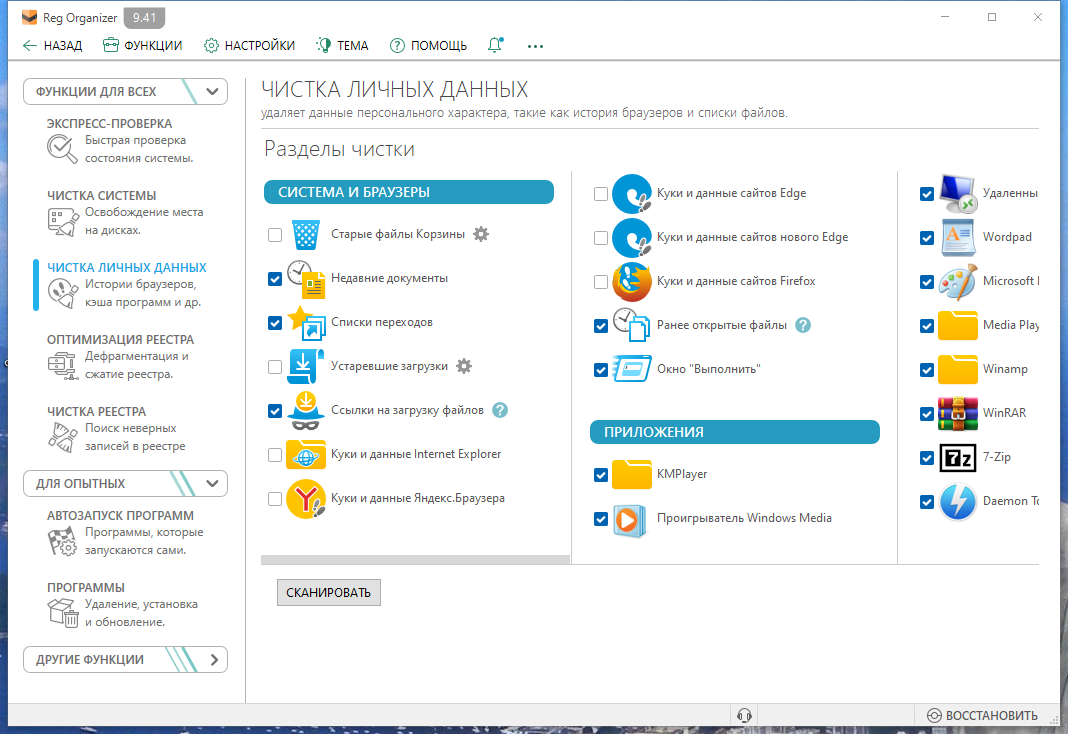1068x734 pixels.
Task: Click question icon beside Ссылки на загрузку файлов
Action: (500, 411)
